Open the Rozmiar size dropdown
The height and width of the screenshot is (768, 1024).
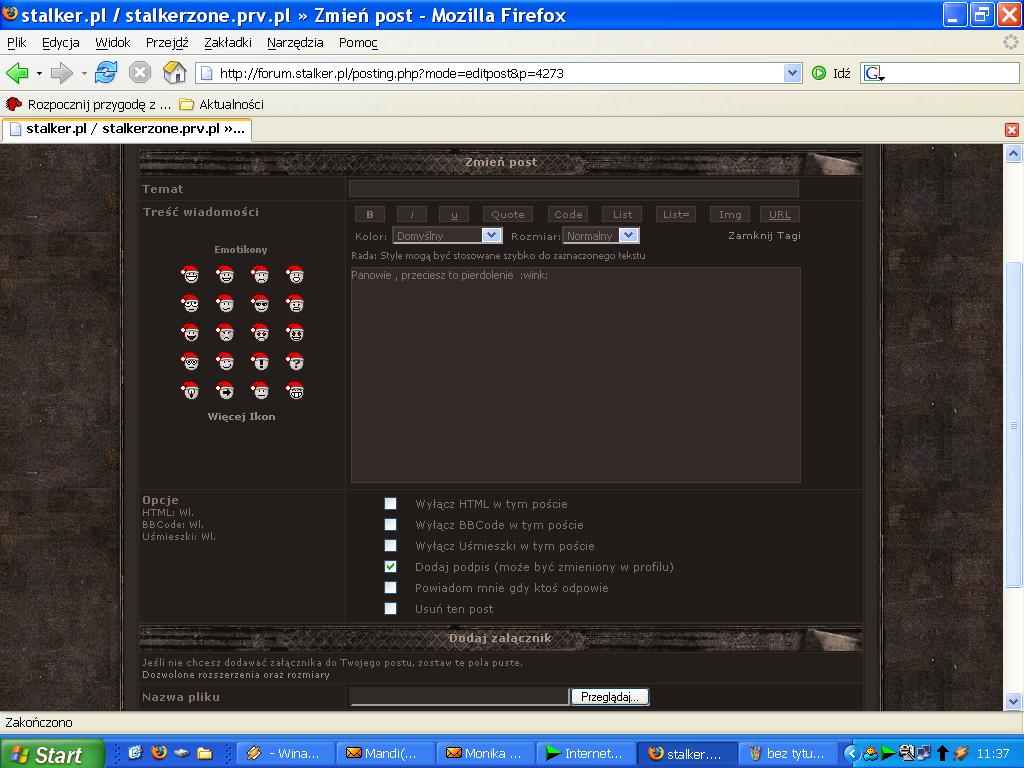point(600,236)
